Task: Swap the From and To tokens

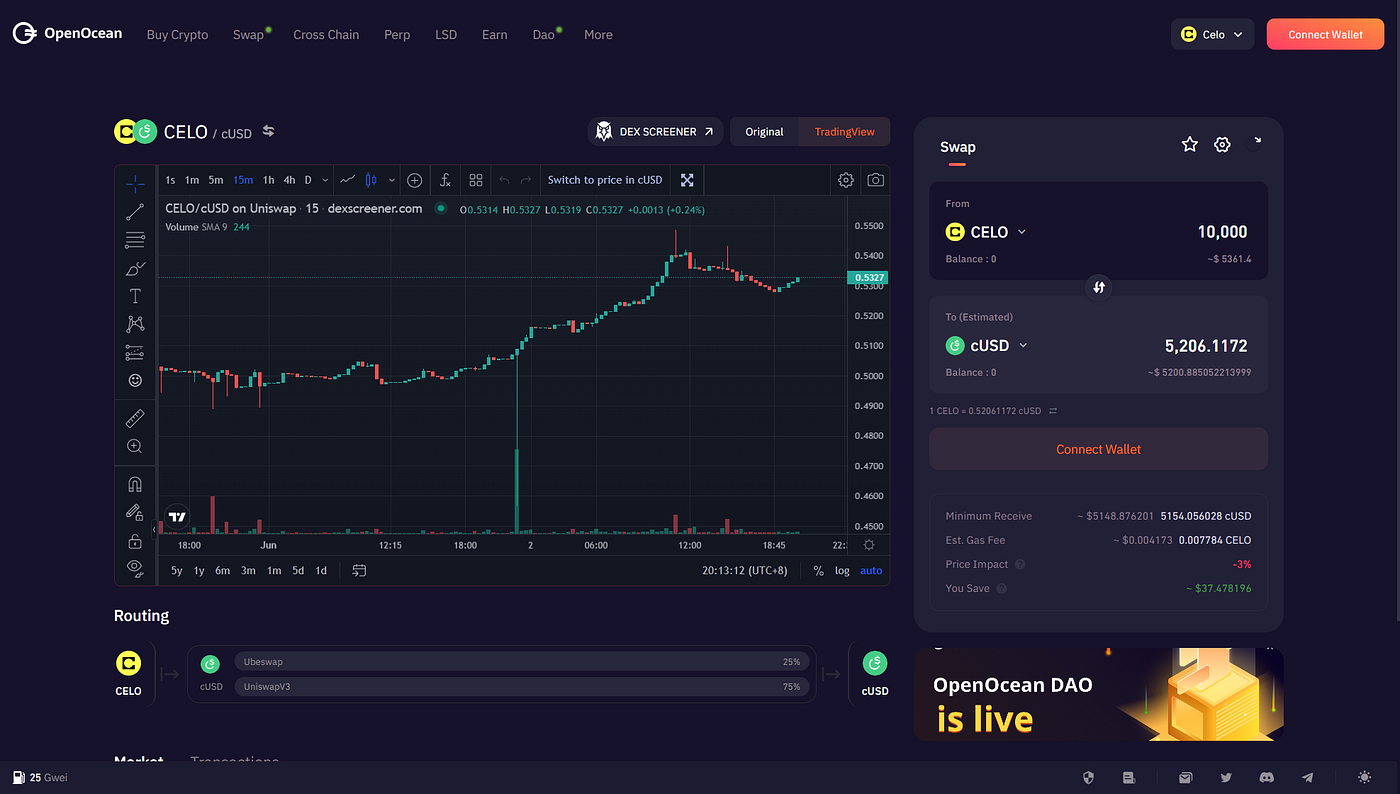Action: click(1099, 287)
